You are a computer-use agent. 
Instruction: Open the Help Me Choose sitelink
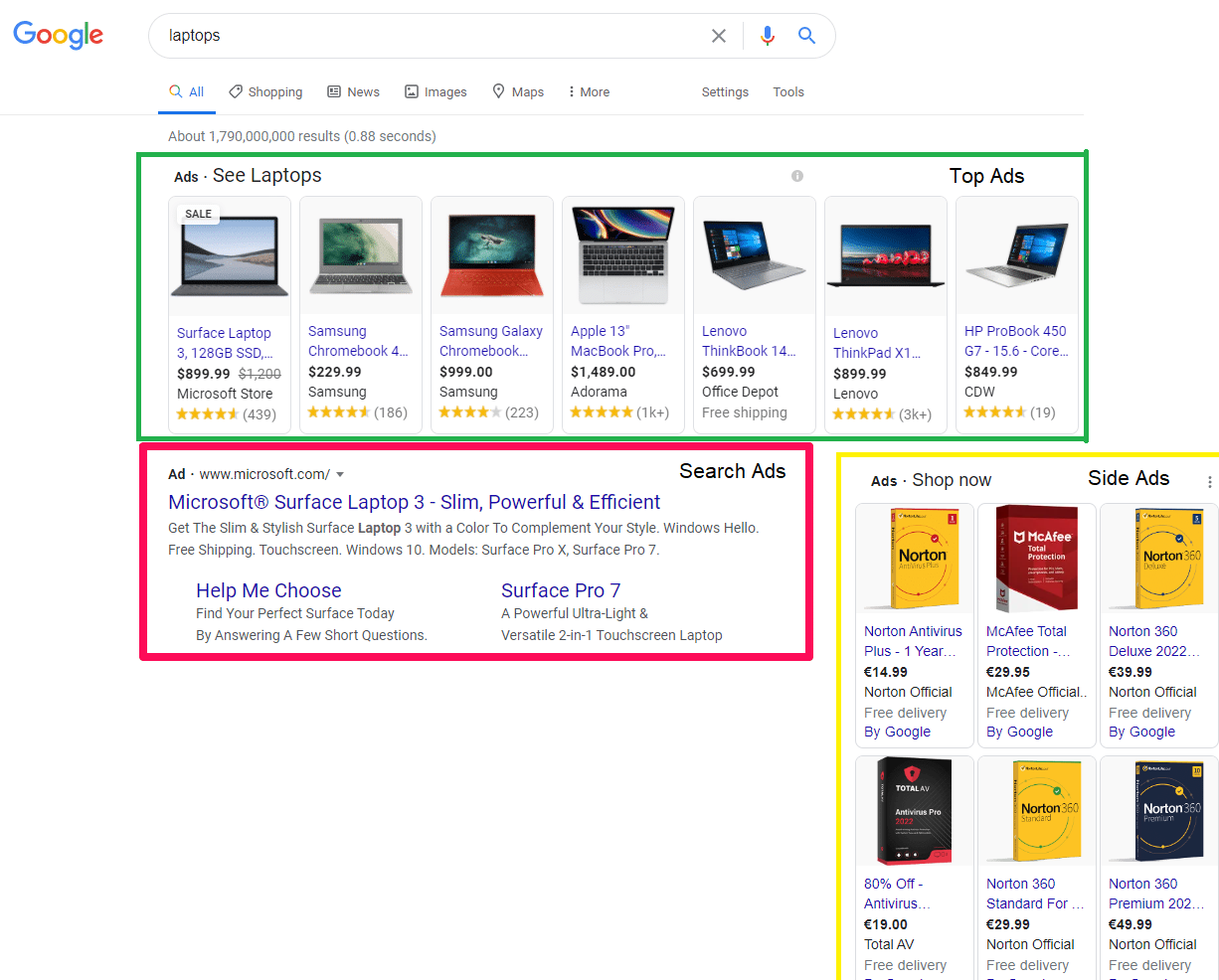(268, 590)
